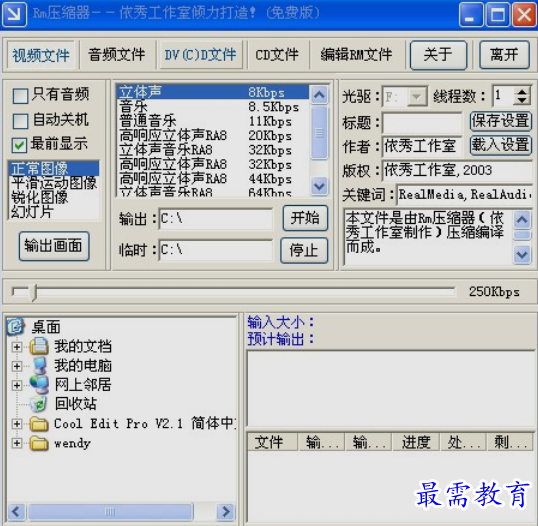
Task: Click the 250Kbps bitrate slider thumb
Action: click(x=34, y=292)
